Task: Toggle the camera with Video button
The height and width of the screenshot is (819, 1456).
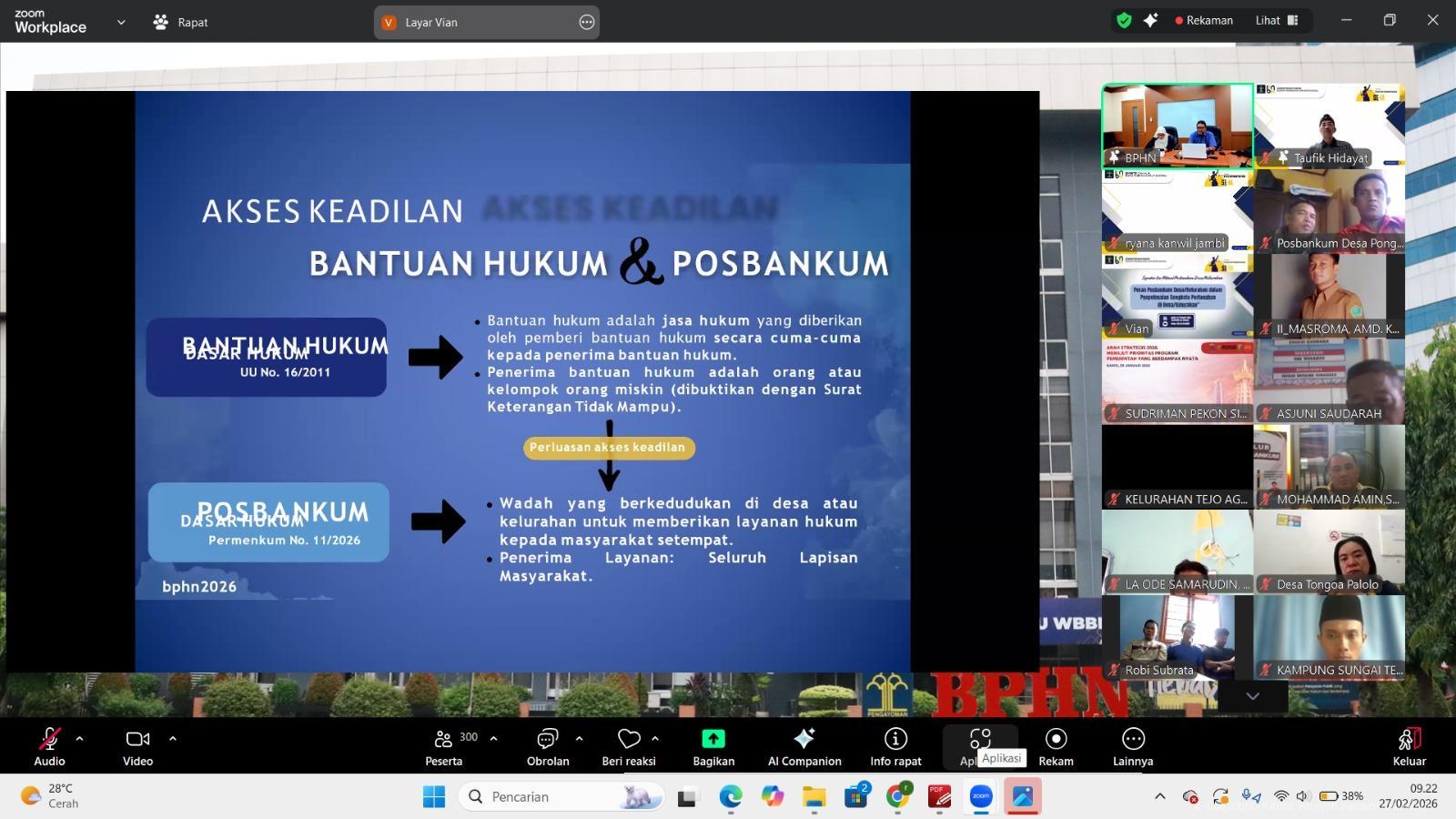Action: click(137, 746)
